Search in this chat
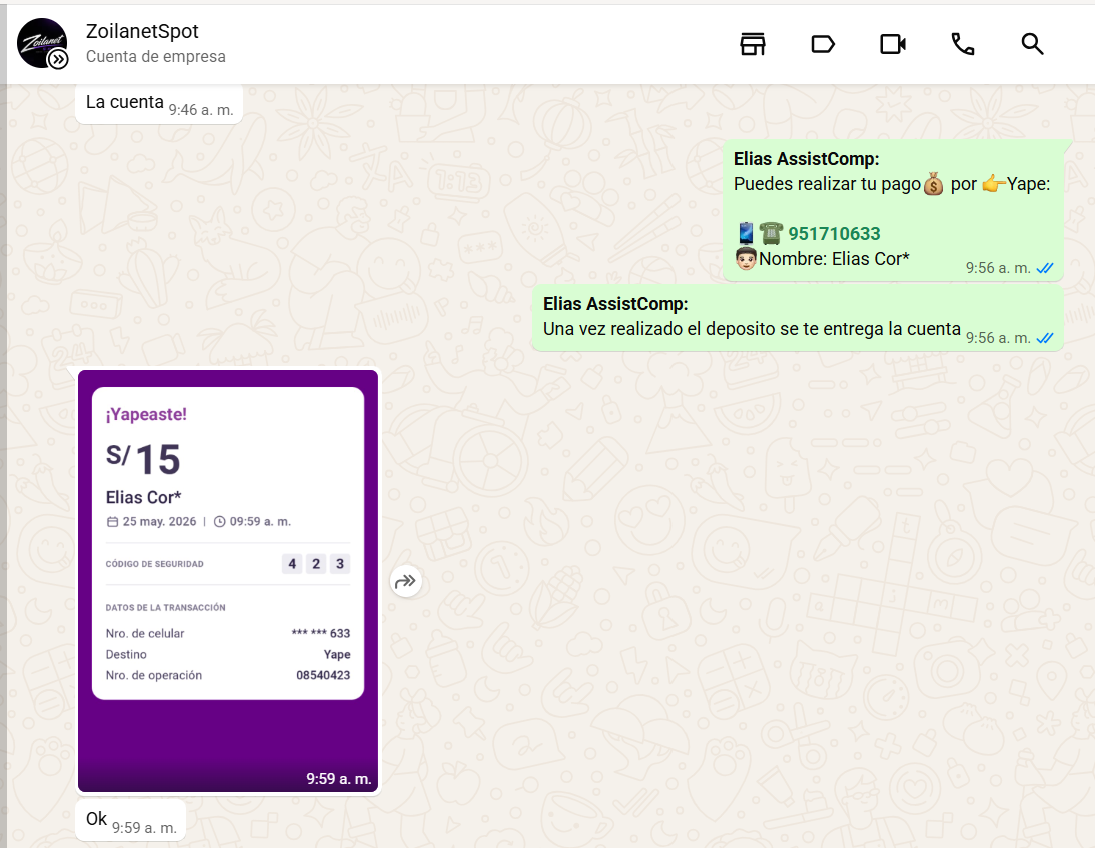 pos(1032,44)
